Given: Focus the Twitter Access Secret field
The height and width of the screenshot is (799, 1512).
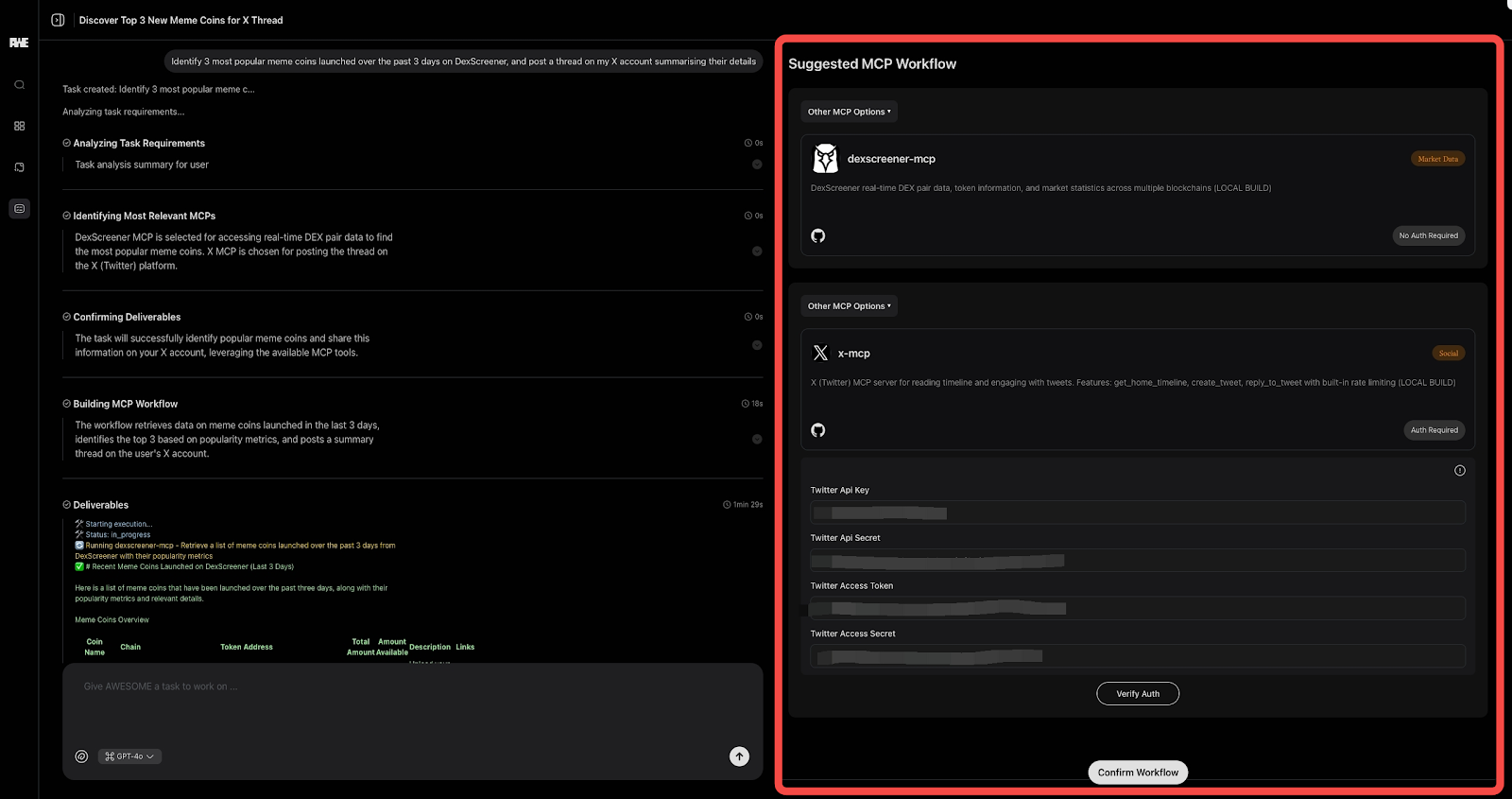Looking at the screenshot, I should pos(1138,656).
